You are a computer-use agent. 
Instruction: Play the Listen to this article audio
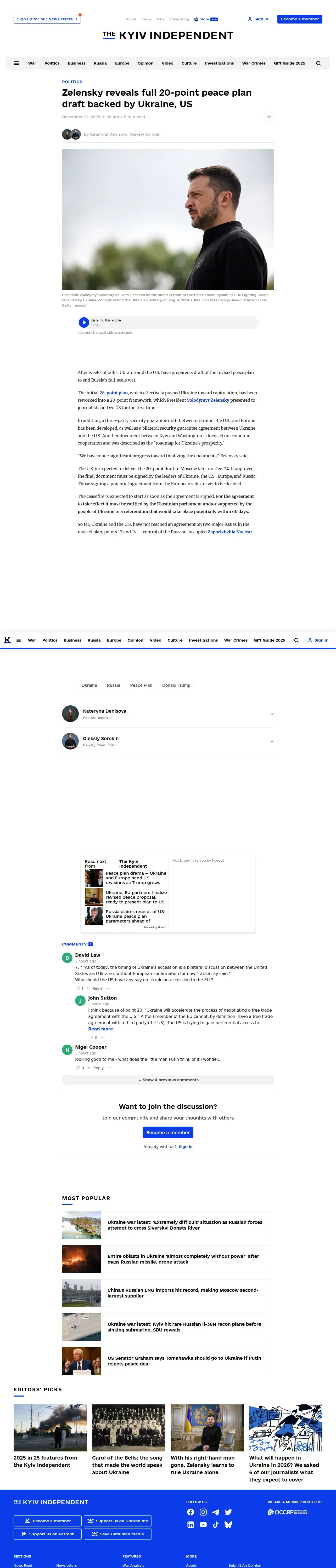[x=84, y=322]
